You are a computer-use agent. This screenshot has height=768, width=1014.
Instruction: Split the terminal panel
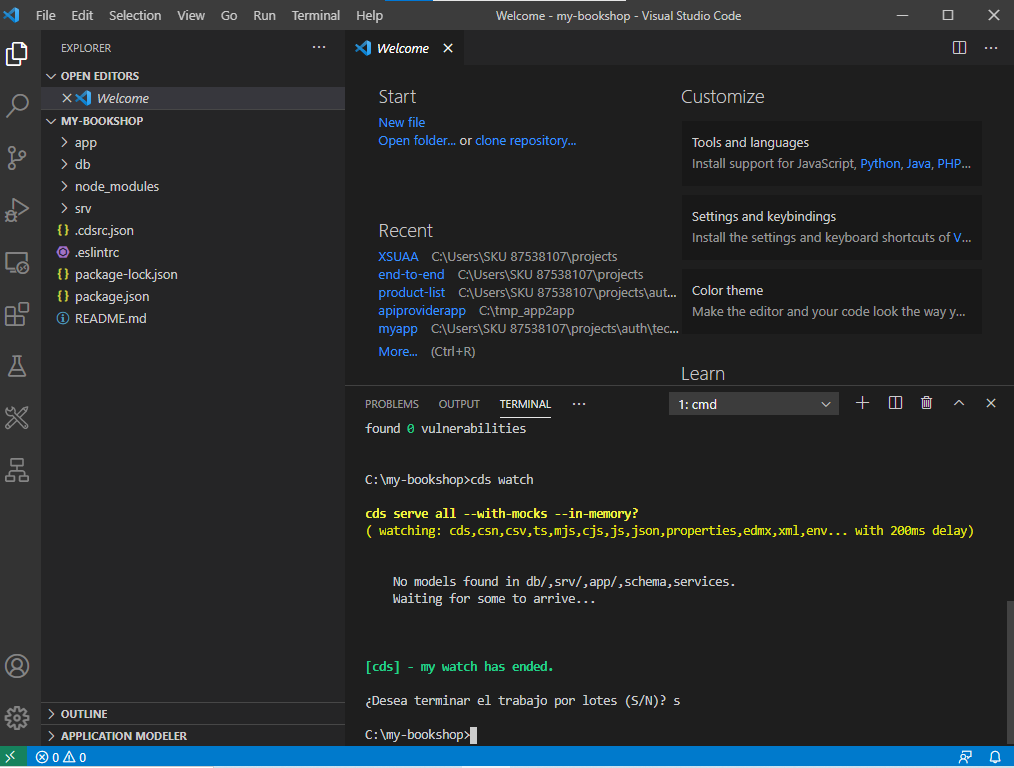tap(895, 403)
